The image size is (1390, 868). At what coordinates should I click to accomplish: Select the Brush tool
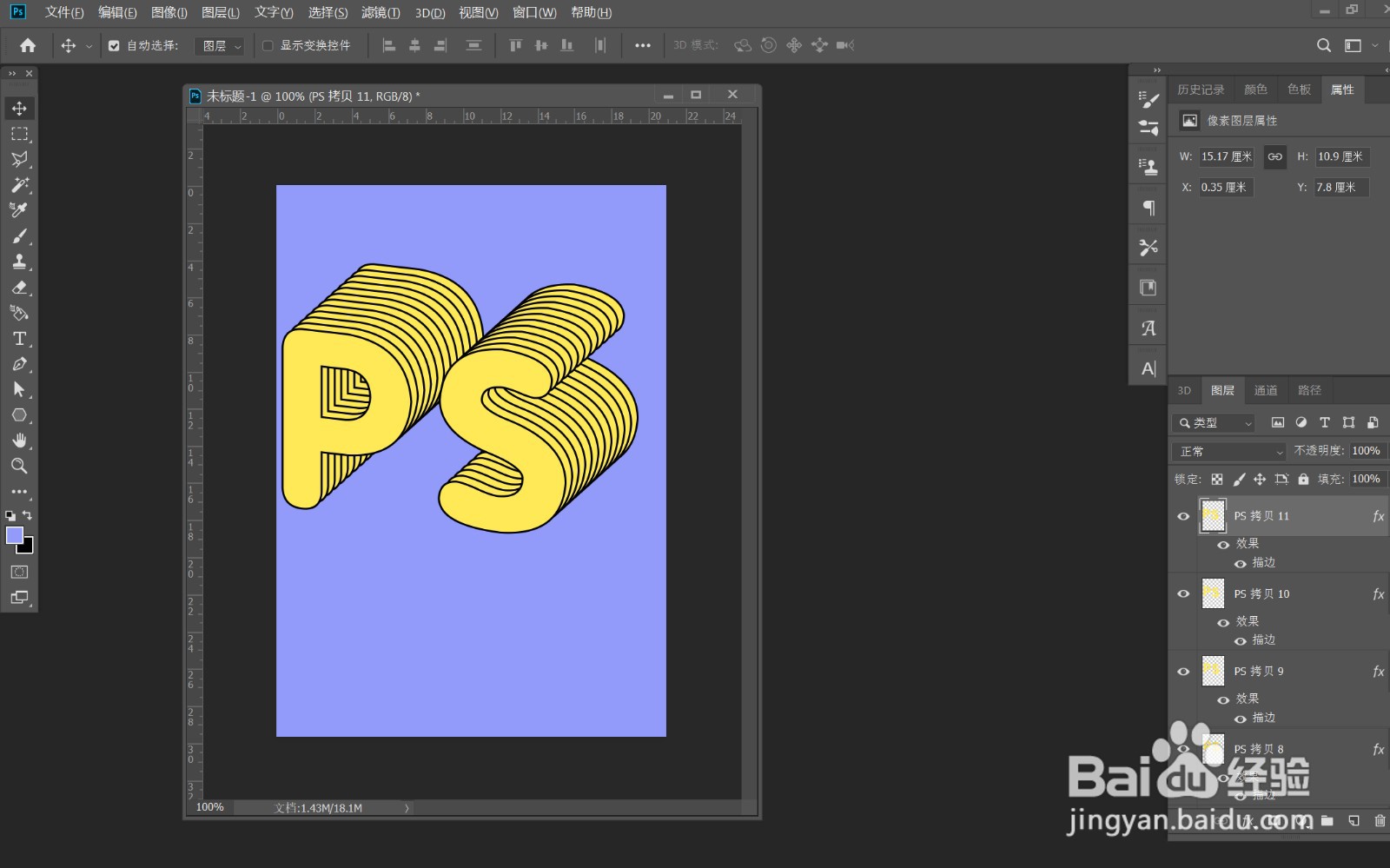19,236
